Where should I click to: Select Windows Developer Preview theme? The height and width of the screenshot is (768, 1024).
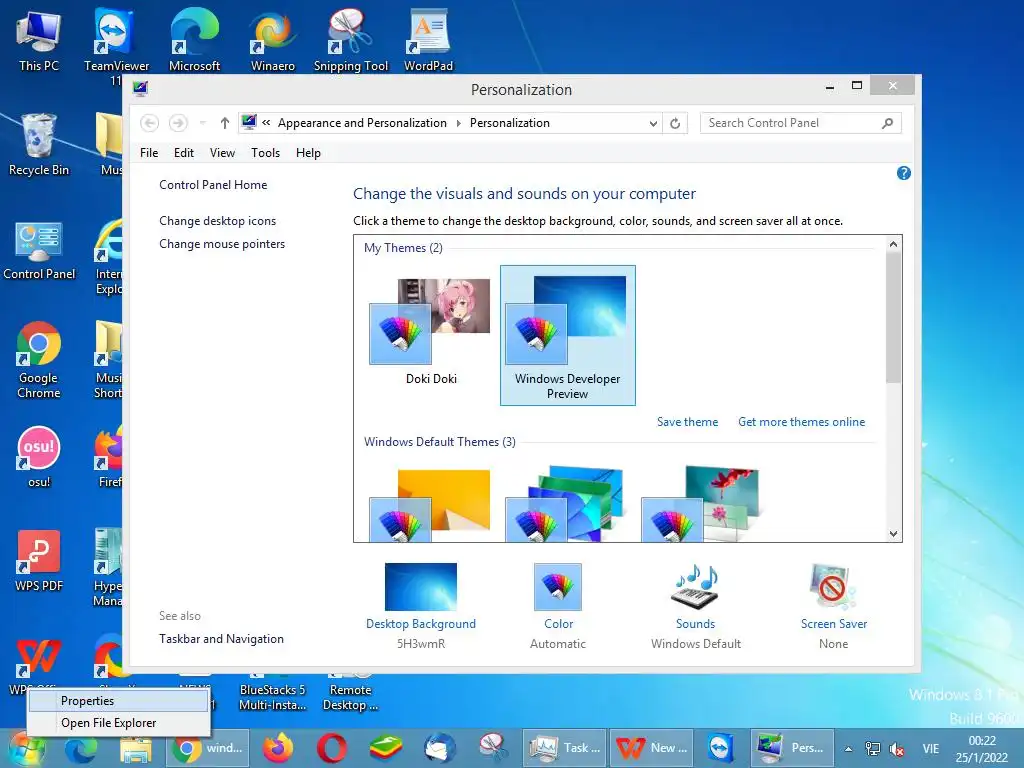[x=568, y=336]
